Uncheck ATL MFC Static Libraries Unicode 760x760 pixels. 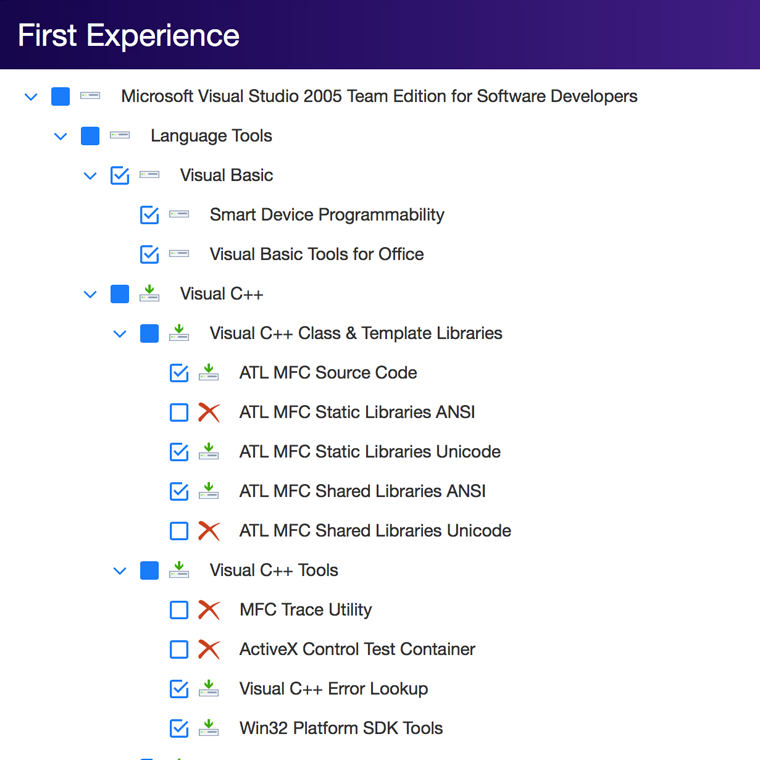tap(179, 452)
